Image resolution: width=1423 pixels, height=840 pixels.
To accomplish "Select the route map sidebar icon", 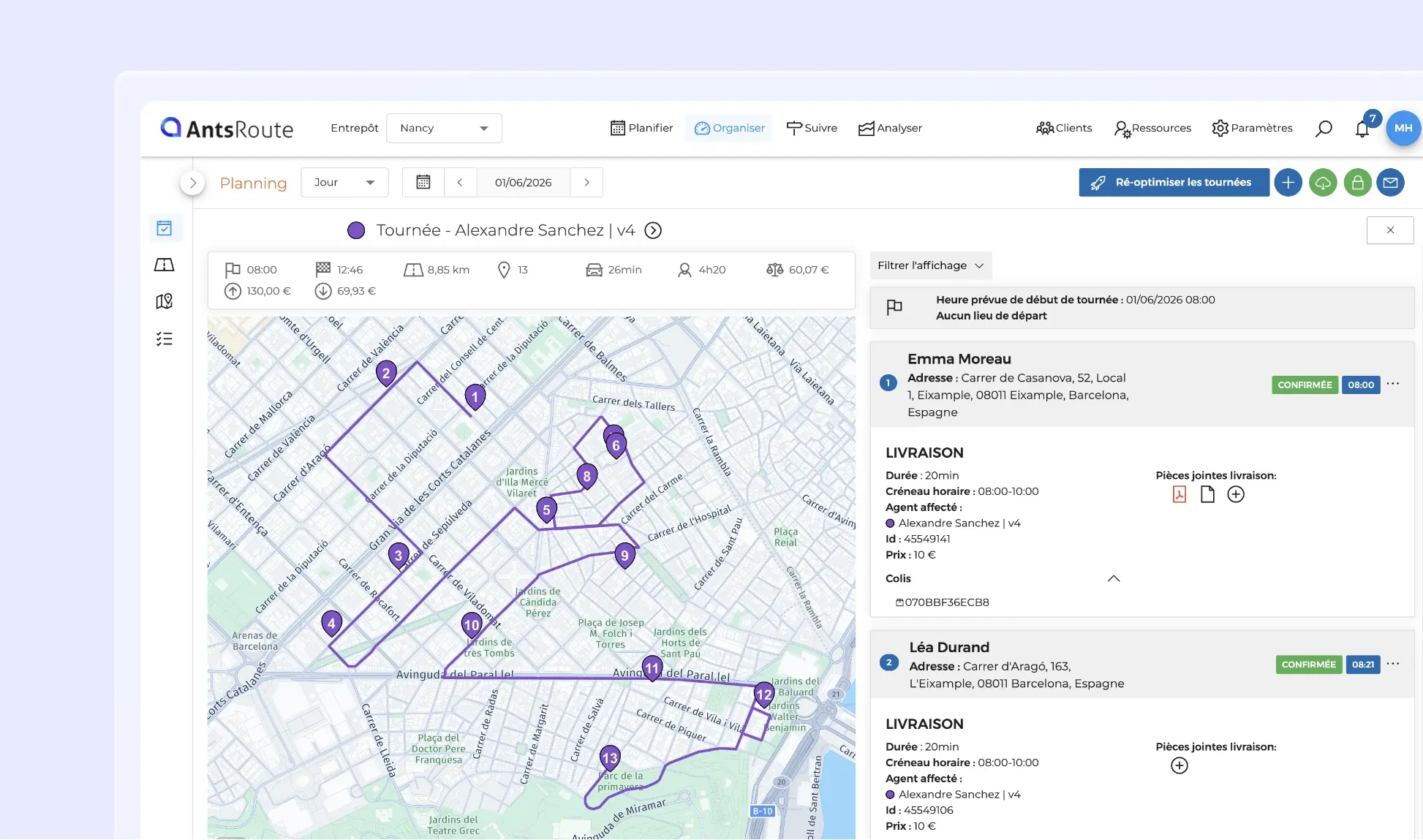I will pos(165,265).
